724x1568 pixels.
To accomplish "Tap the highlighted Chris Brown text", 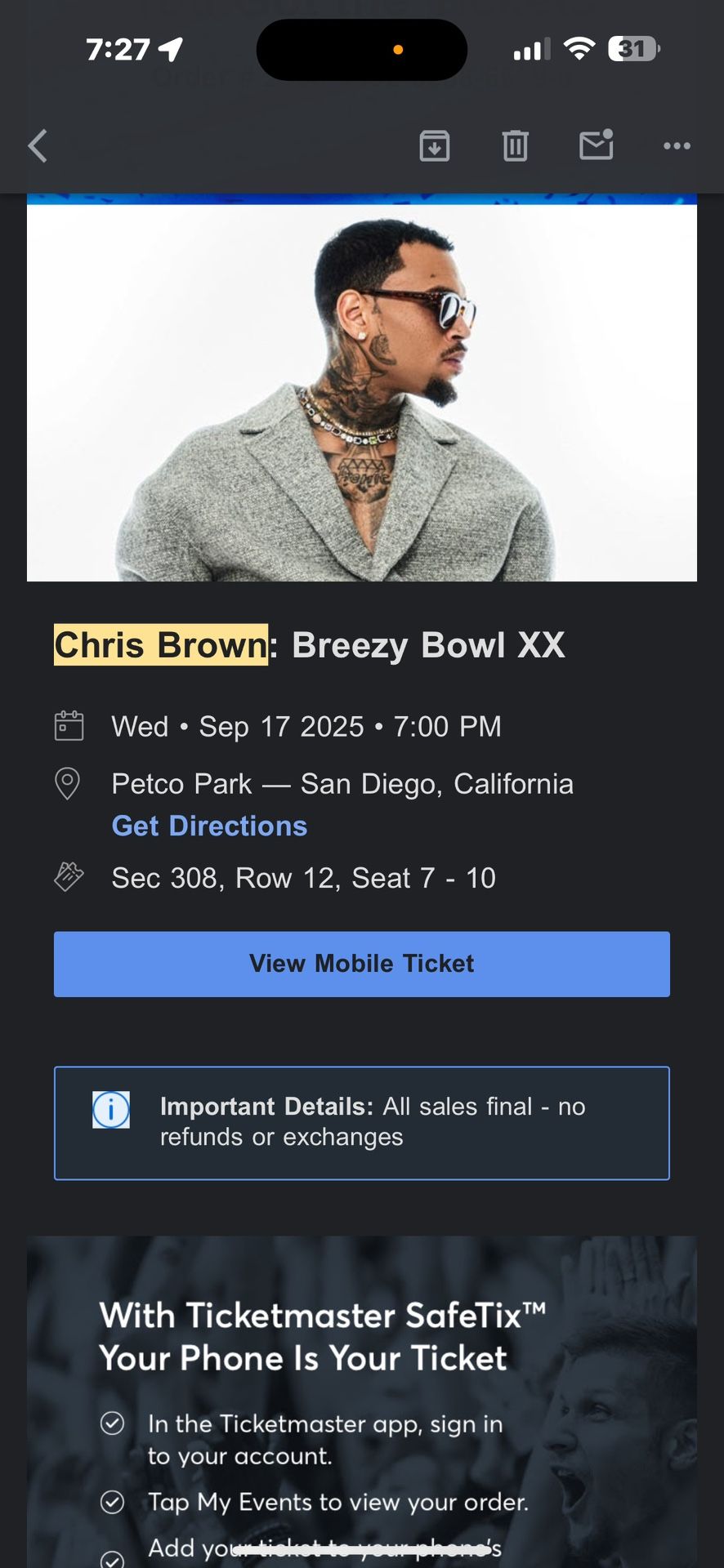I will point(160,644).
